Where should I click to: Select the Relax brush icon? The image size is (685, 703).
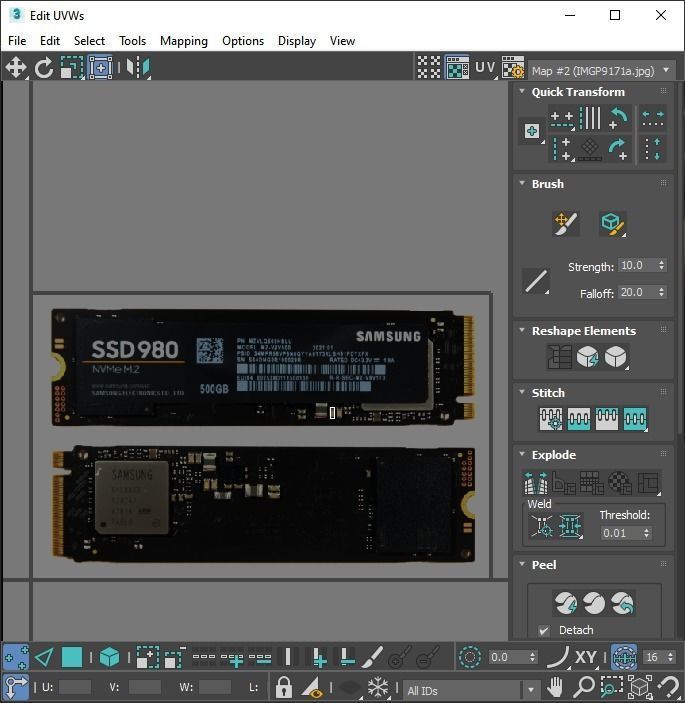point(612,223)
